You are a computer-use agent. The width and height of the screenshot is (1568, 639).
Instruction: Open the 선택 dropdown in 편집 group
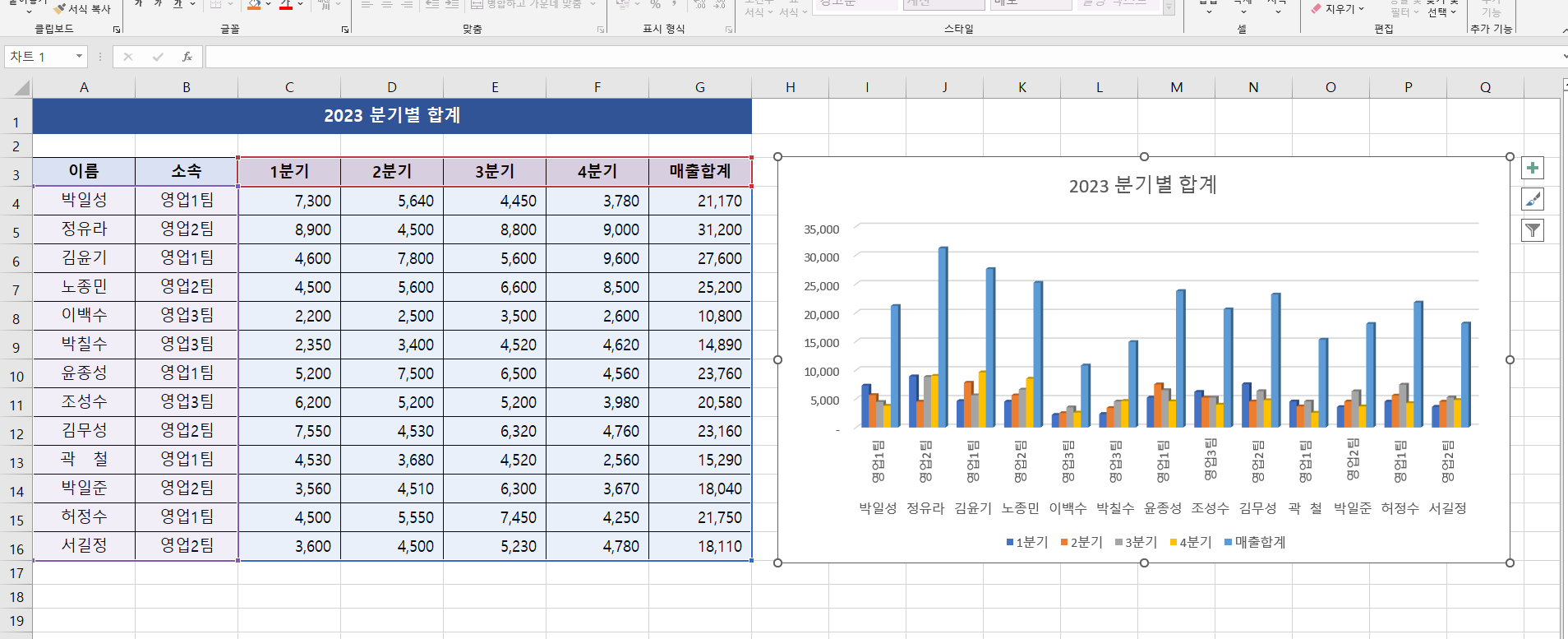1441,12
